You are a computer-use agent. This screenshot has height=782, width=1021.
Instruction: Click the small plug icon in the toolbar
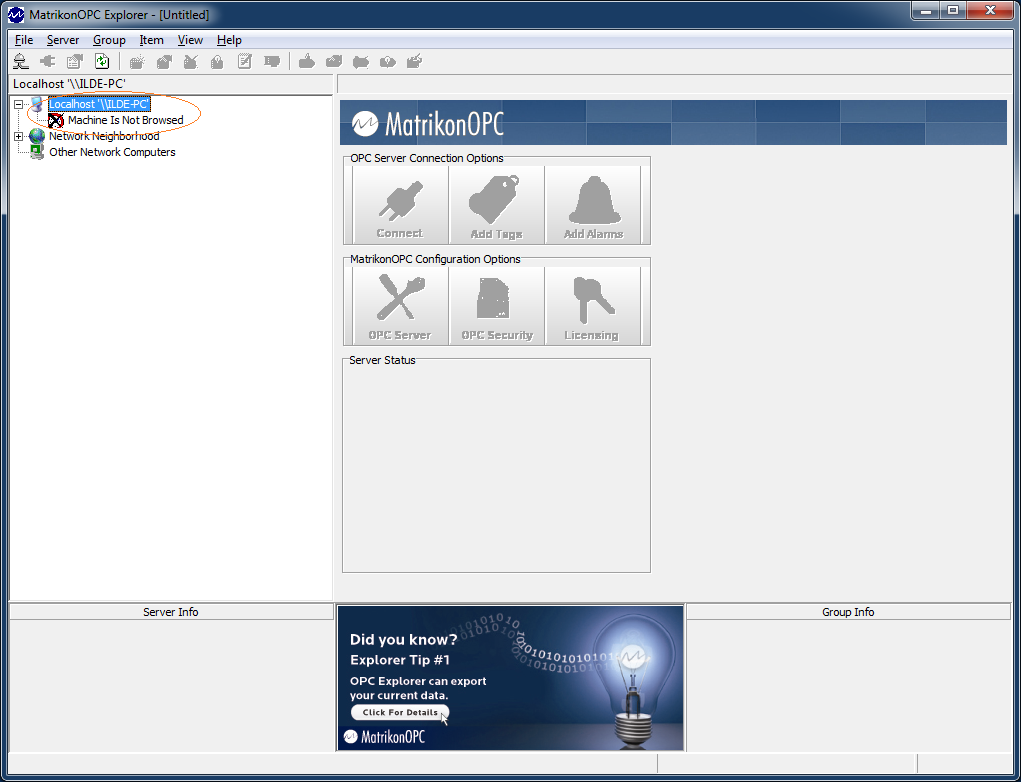click(x=48, y=61)
